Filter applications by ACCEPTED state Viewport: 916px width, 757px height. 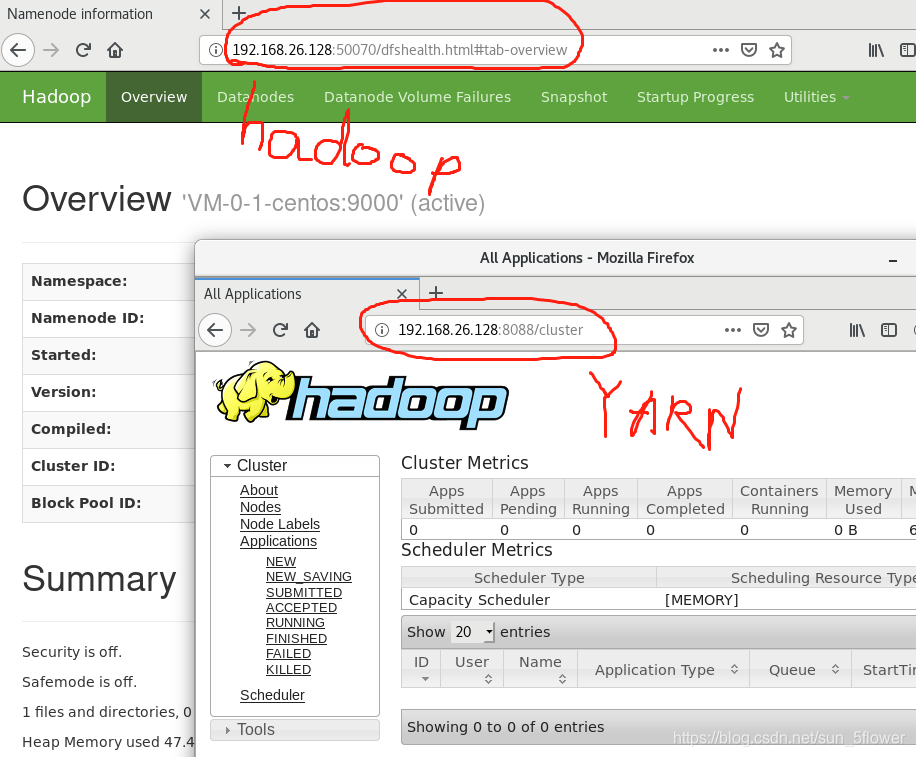point(301,607)
